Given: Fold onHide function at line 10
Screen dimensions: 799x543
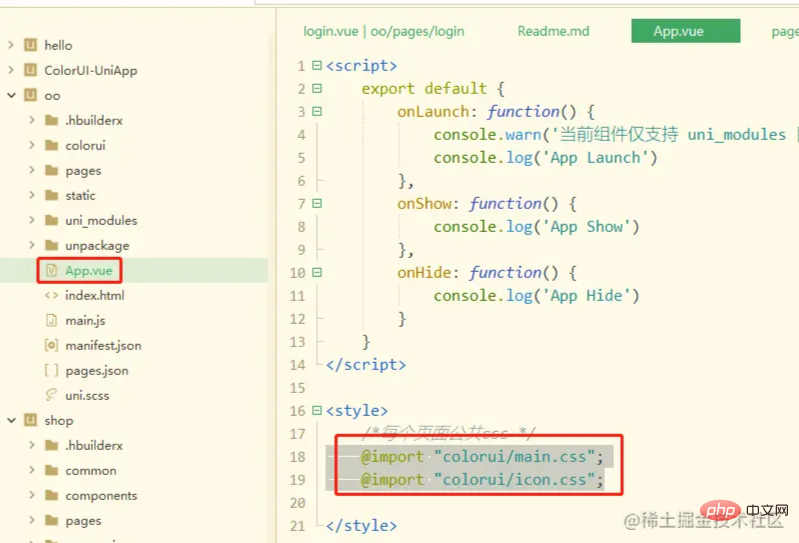Looking at the screenshot, I should pyautogui.click(x=317, y=273).
